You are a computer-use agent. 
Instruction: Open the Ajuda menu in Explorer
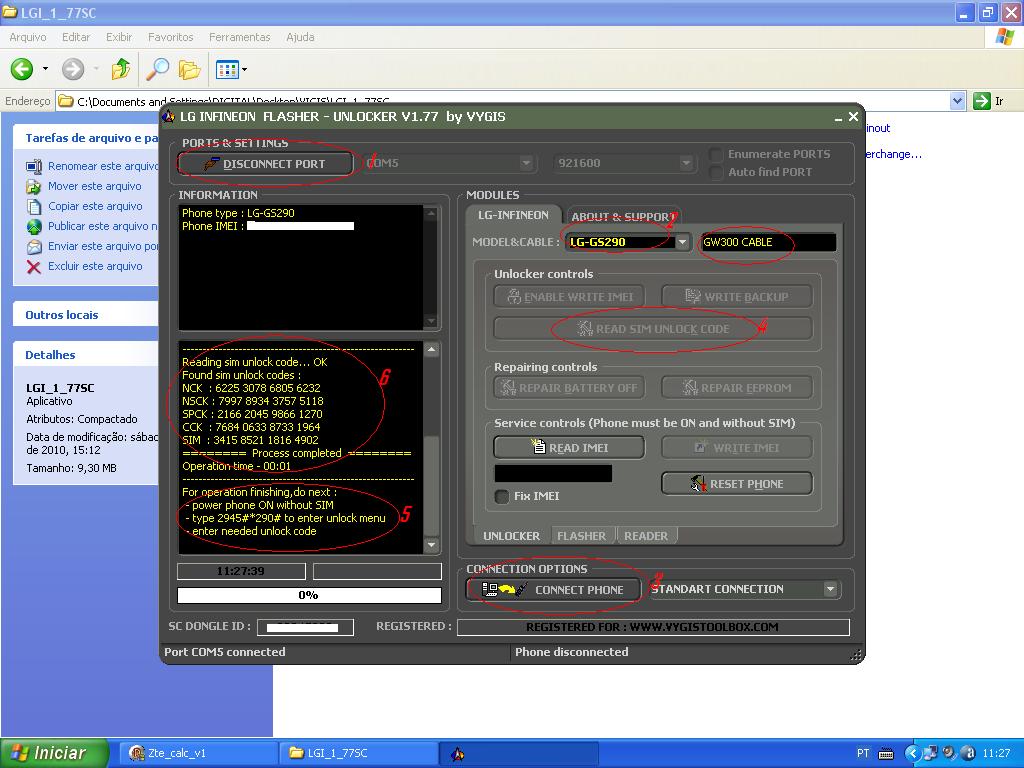tap(300, 37)
